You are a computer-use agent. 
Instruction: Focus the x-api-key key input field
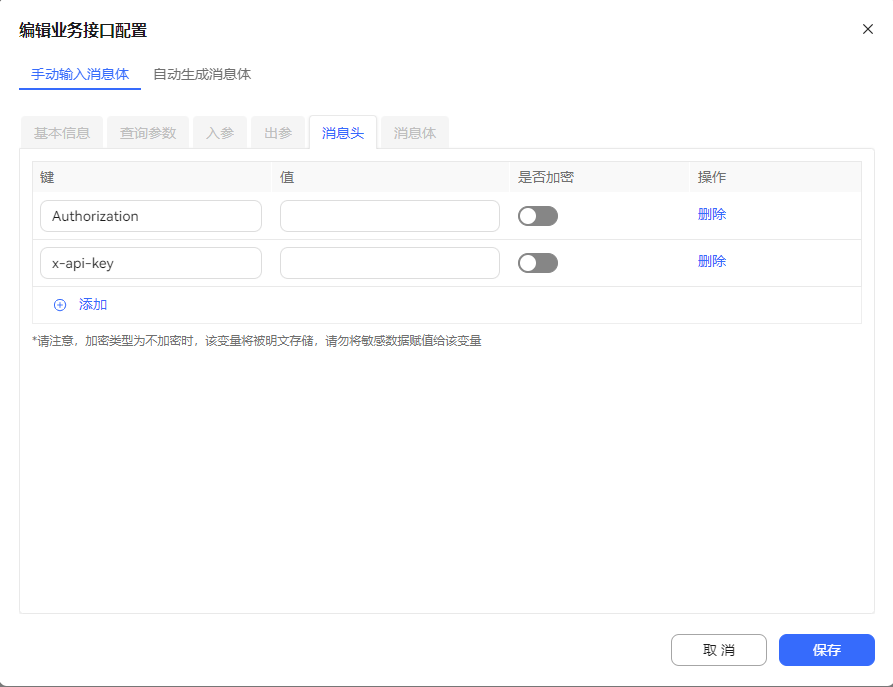pyautogui.click(x=151, y=263)
